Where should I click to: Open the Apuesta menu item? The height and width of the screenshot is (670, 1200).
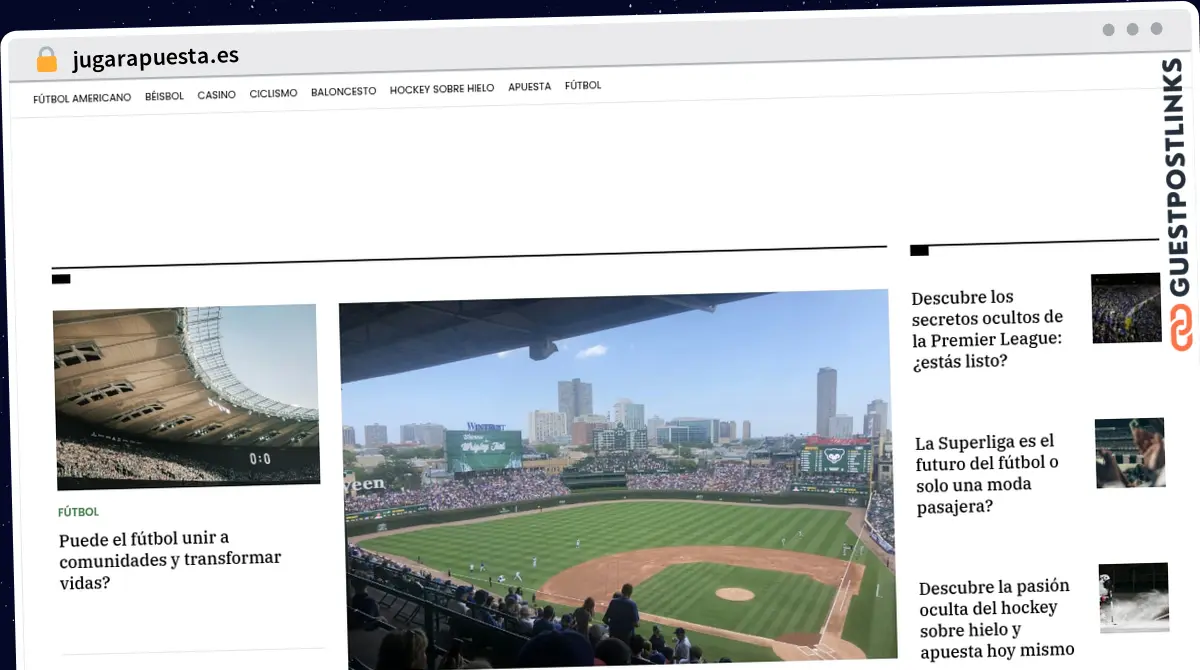coord(529,87)
